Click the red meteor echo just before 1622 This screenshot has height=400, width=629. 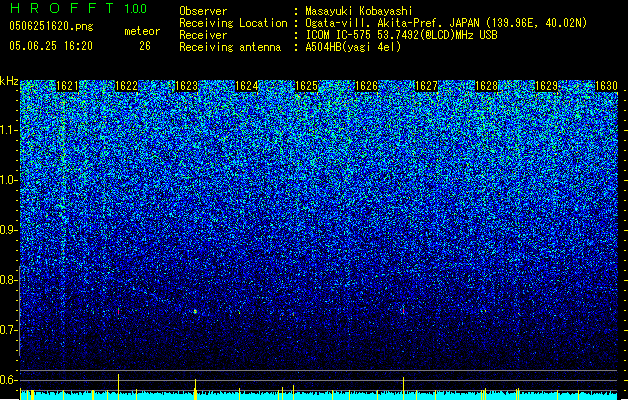point(118,311)
